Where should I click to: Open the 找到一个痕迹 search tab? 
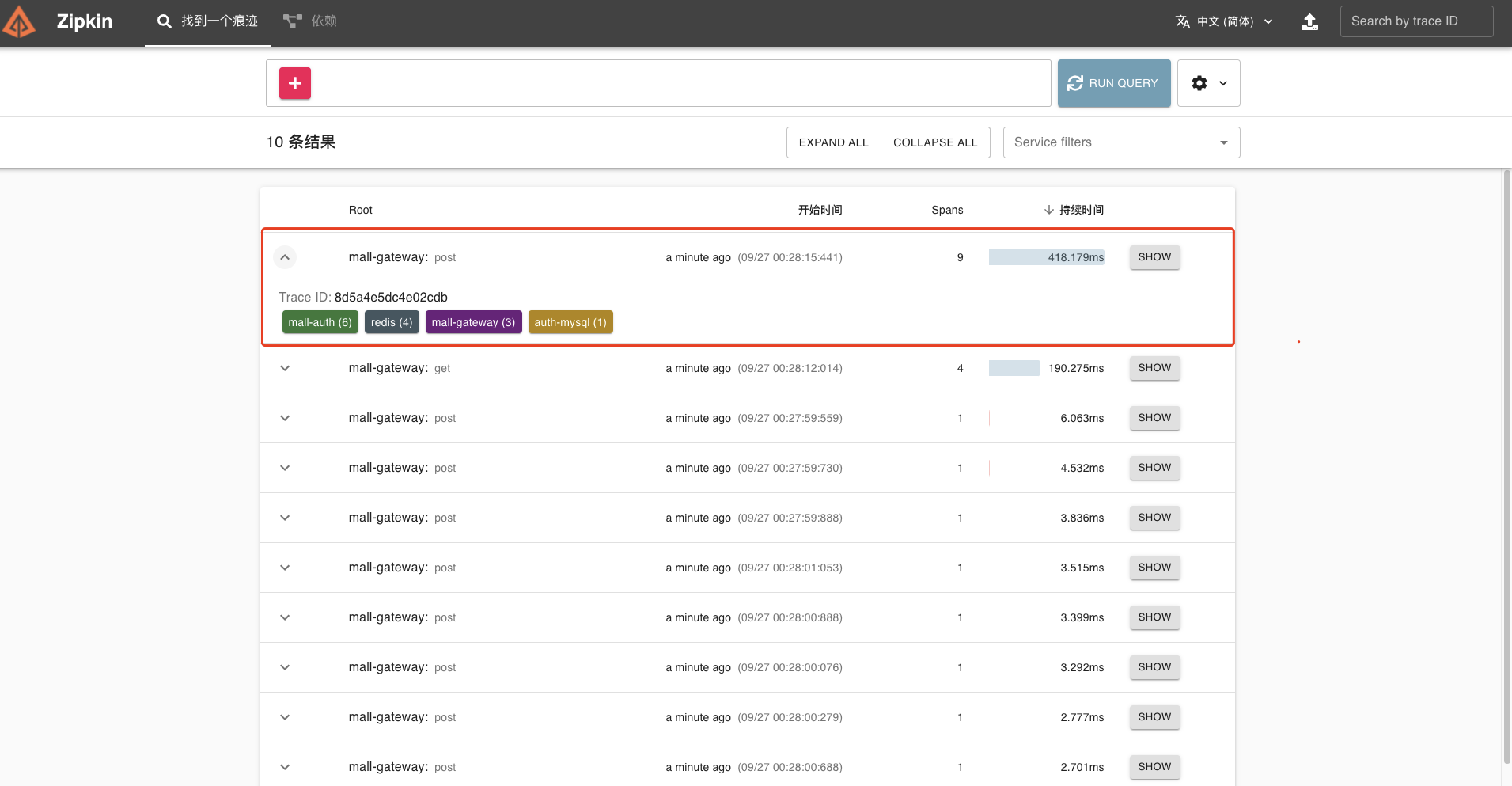click(x=207, y=21)
